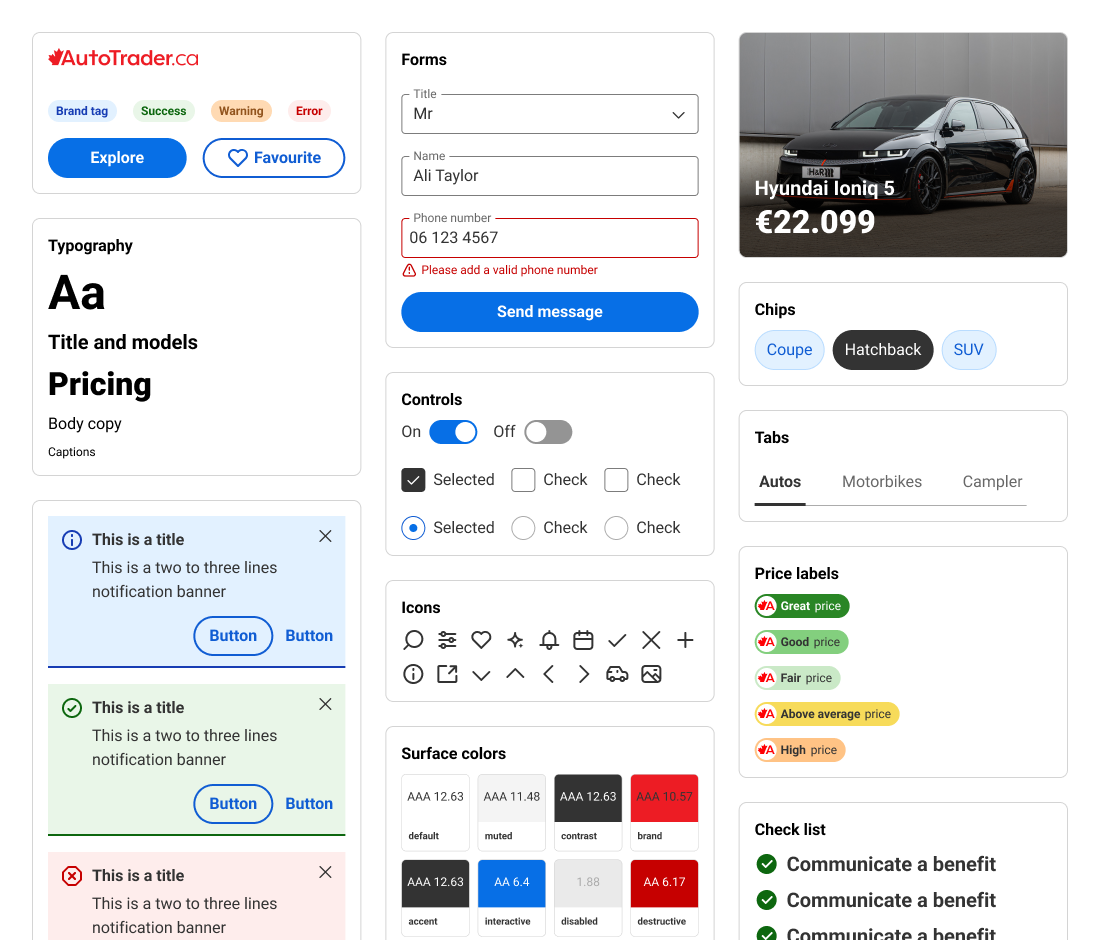Click the search magnifier icon
The height and width of the screenshot is (940, 1100).
(x=413, y=640)
